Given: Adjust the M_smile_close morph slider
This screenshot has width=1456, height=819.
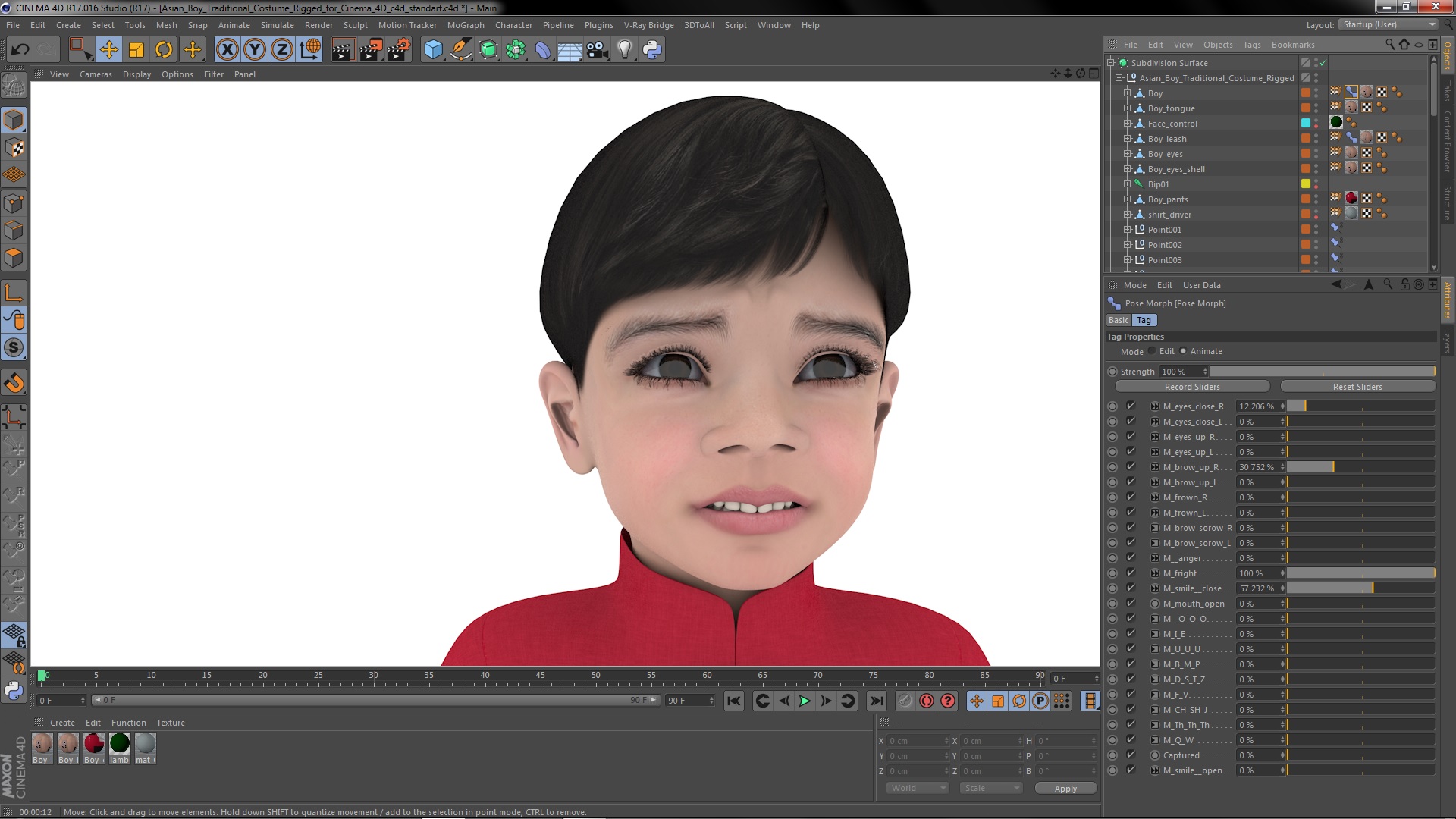Looking at the screenshot, I should tap(1360, 588).
